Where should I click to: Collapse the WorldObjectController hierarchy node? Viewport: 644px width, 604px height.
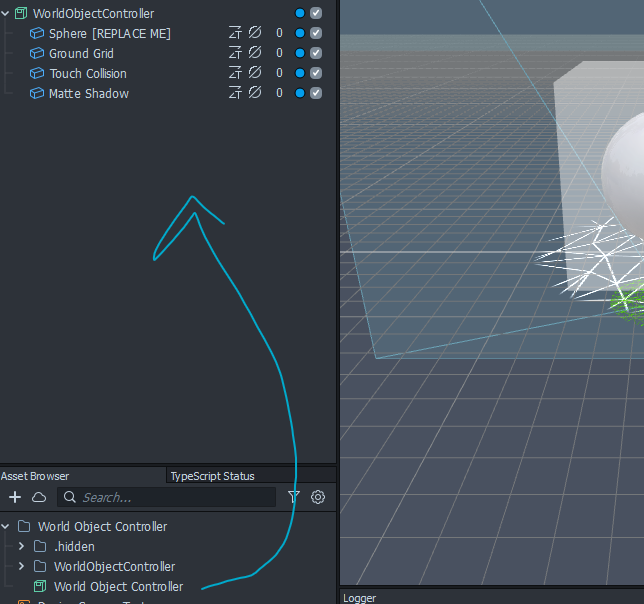(6, 14)
